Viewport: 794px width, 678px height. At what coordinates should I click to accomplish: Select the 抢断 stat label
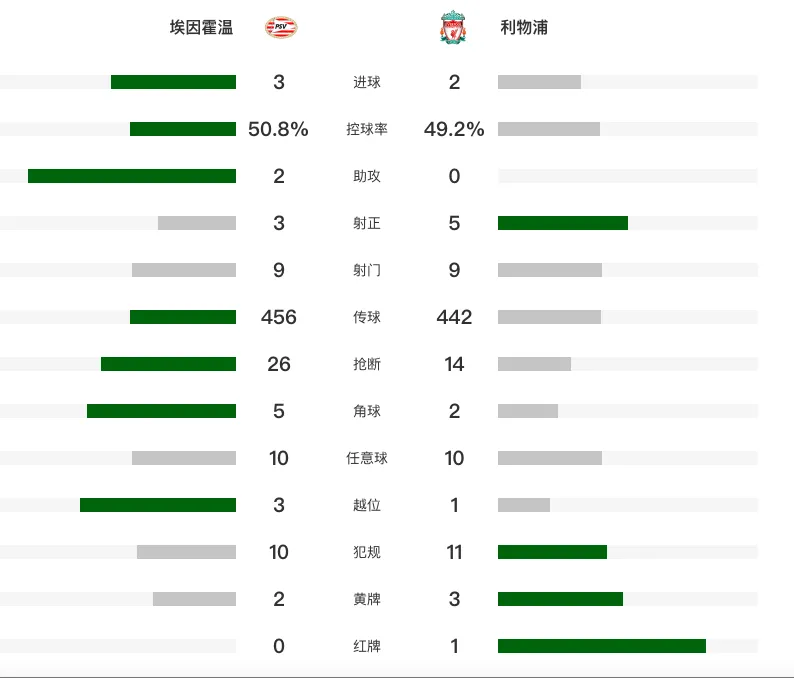point(367,364)
